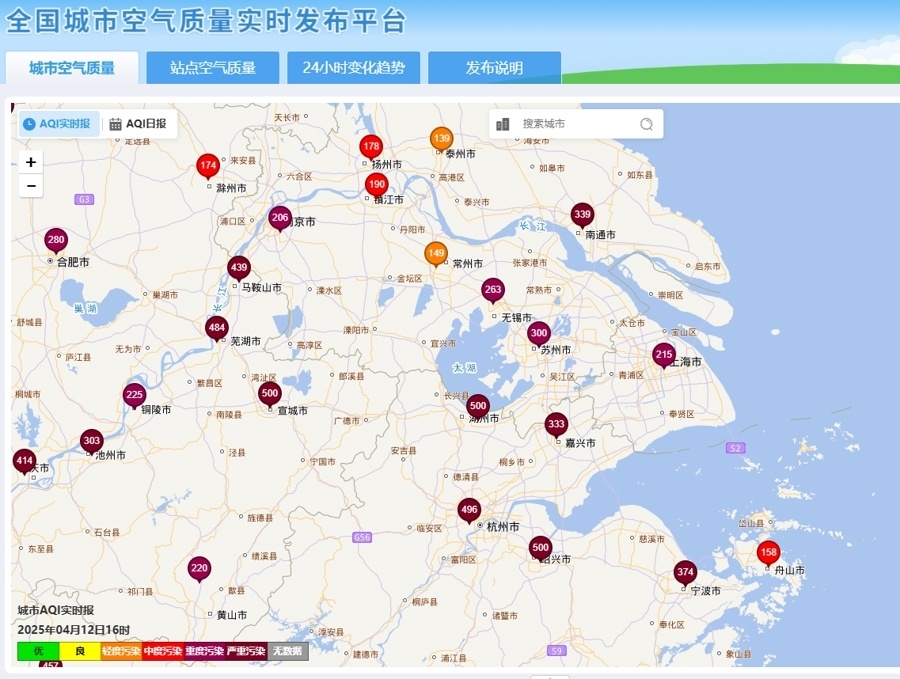The image size is (900, 679).
Task: Click the clock icon on AQI实时报 button
Action: tap(29, 123)
